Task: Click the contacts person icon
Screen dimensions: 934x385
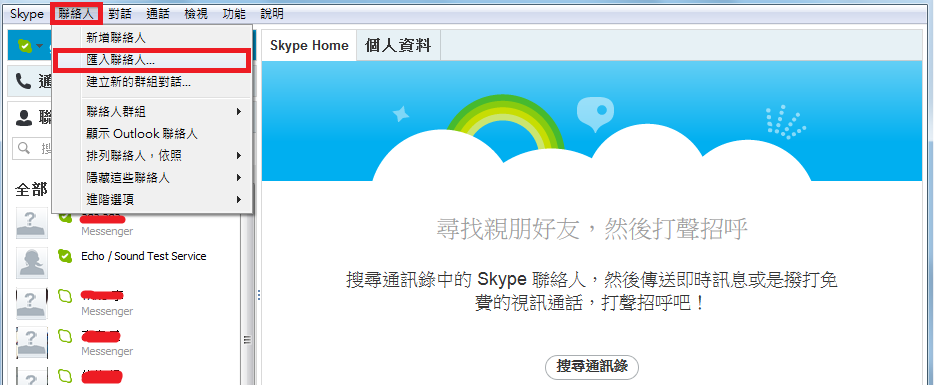Action: tap(23, 117)
